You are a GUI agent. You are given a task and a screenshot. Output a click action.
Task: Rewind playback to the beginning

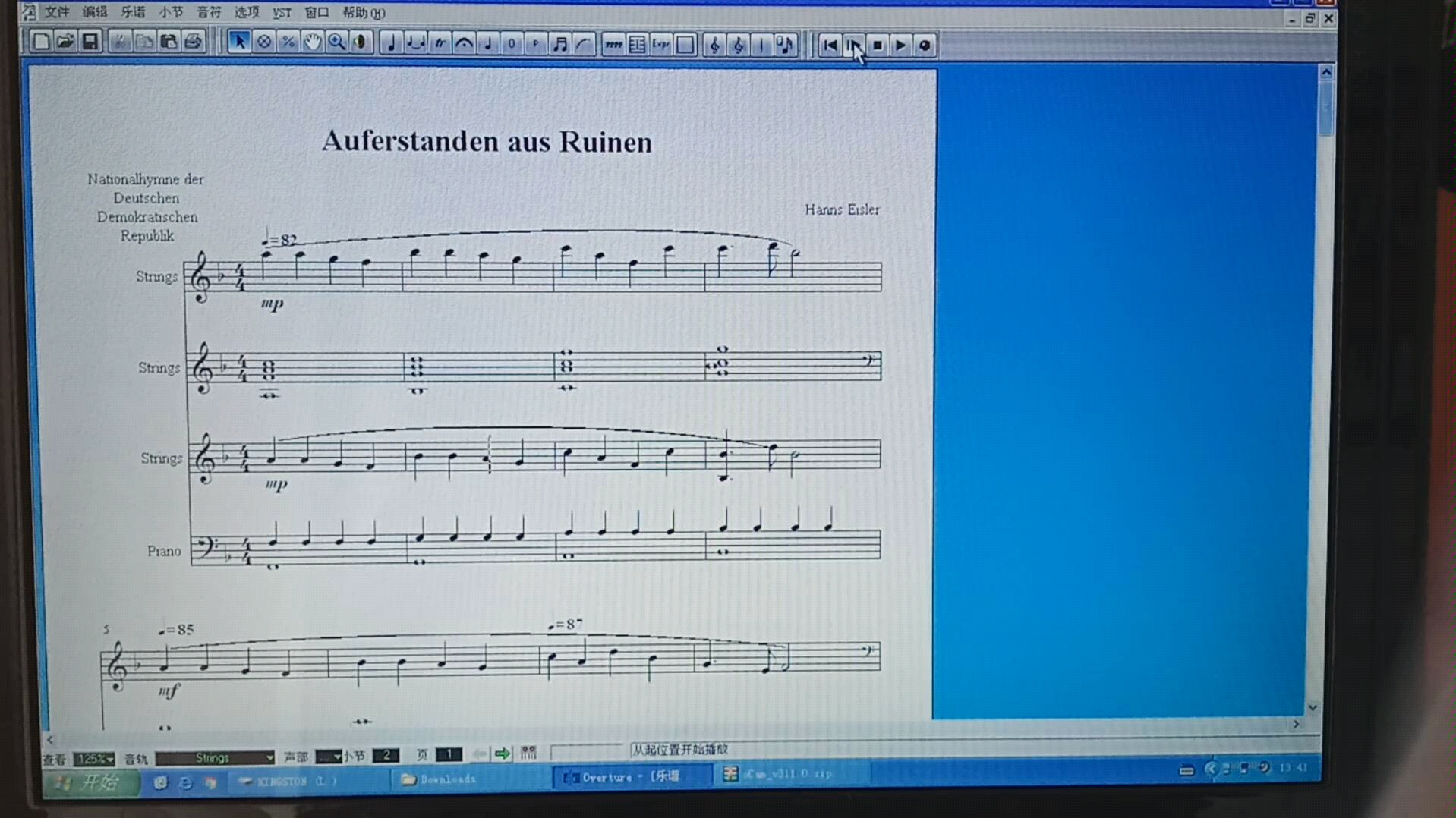[830, 46]
